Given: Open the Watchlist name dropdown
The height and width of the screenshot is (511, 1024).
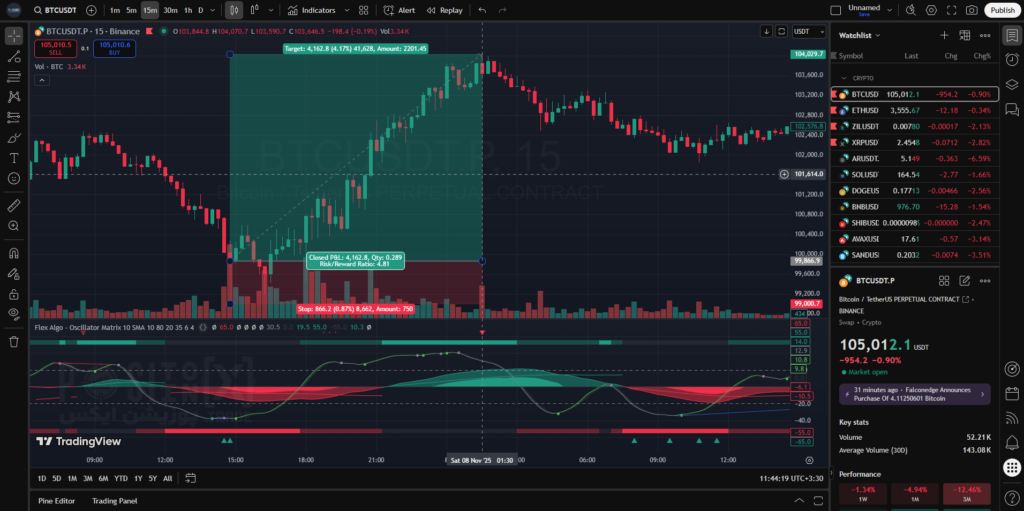Looking at the screenshot, I should pyautogui.click(x=859, y=35).
